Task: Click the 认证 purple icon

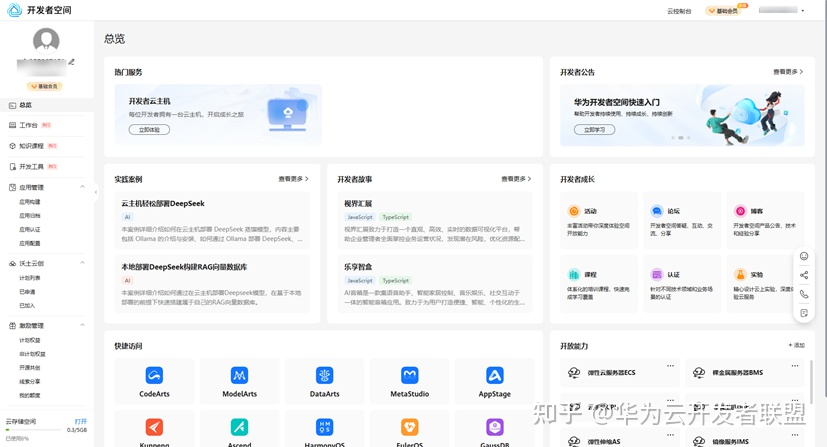Action: coord(657,275)
